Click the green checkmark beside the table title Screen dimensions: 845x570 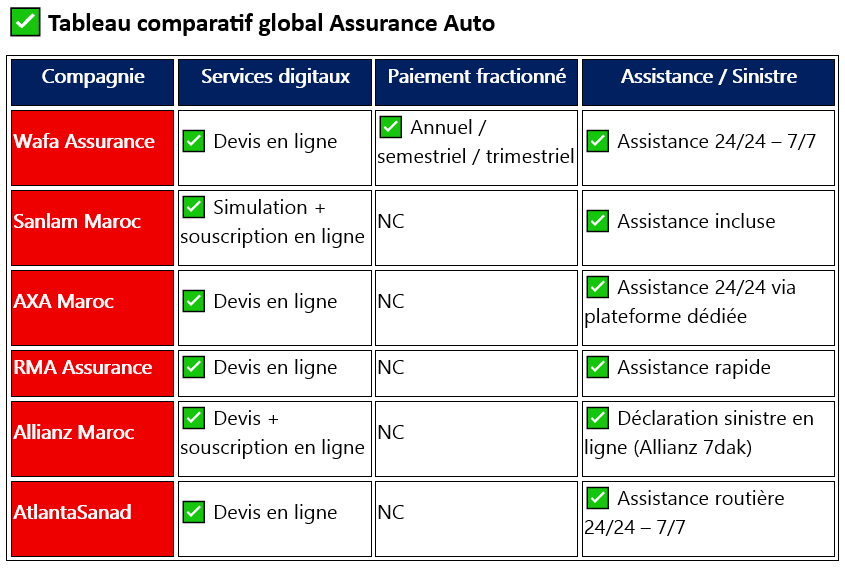tap(27, 21)
